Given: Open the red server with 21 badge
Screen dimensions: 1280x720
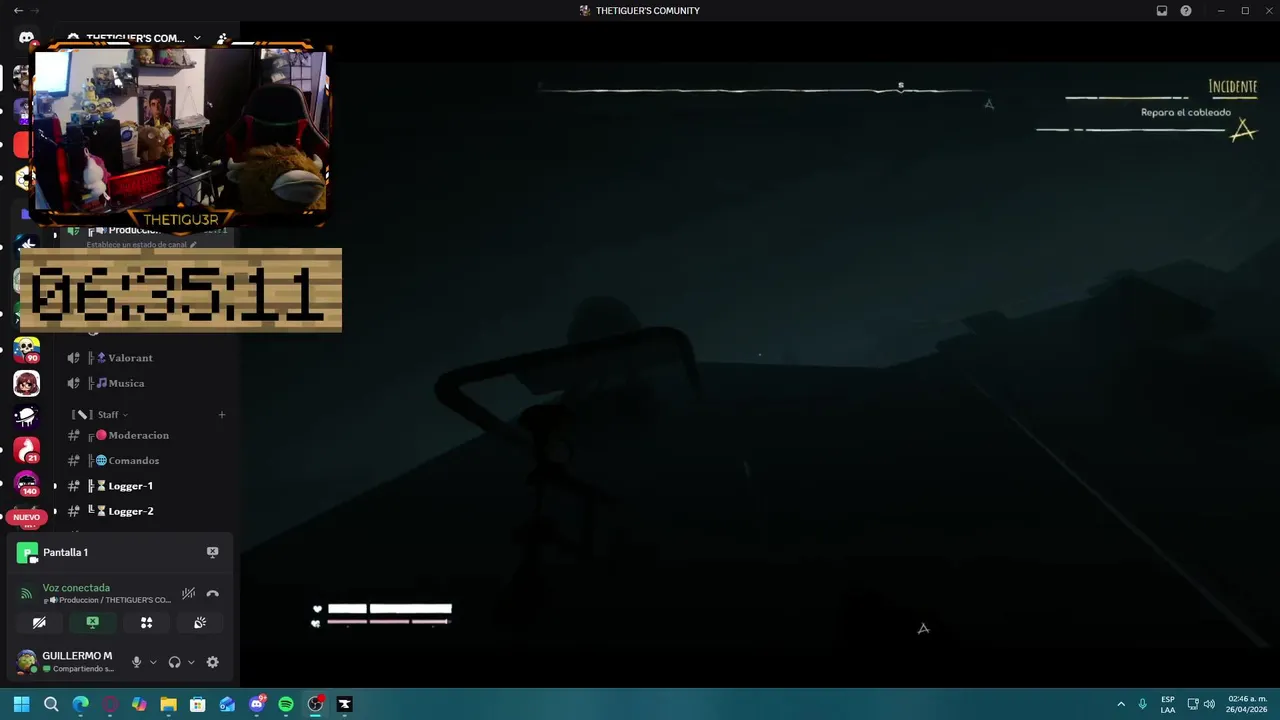Looking at the screenshot, I should [x=26, y=451].
